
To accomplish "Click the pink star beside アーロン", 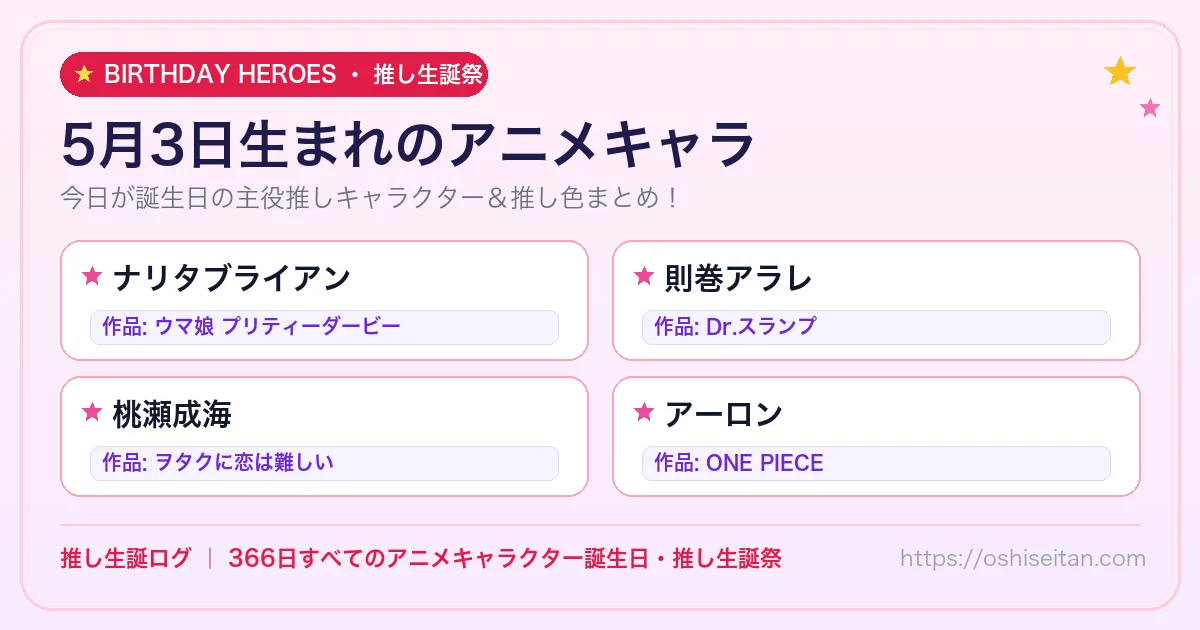I will pyautogui.click(x=644, y=412).
